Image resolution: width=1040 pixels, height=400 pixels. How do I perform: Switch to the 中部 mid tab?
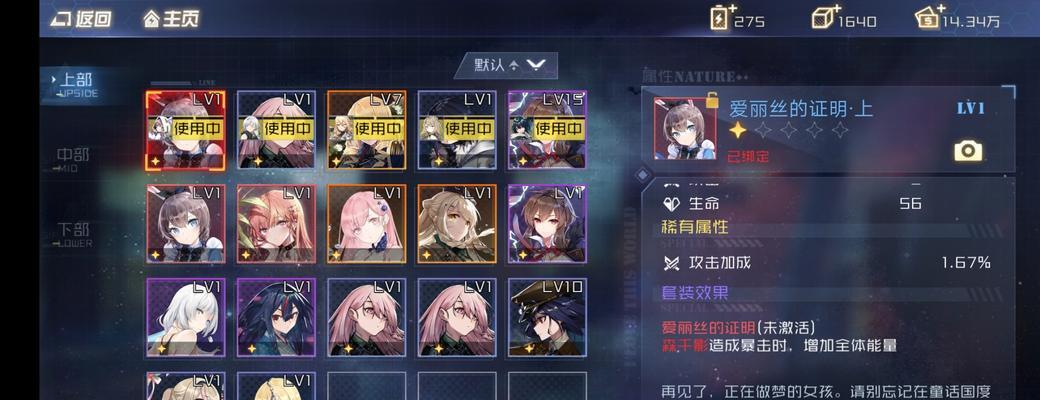(73, 159)
